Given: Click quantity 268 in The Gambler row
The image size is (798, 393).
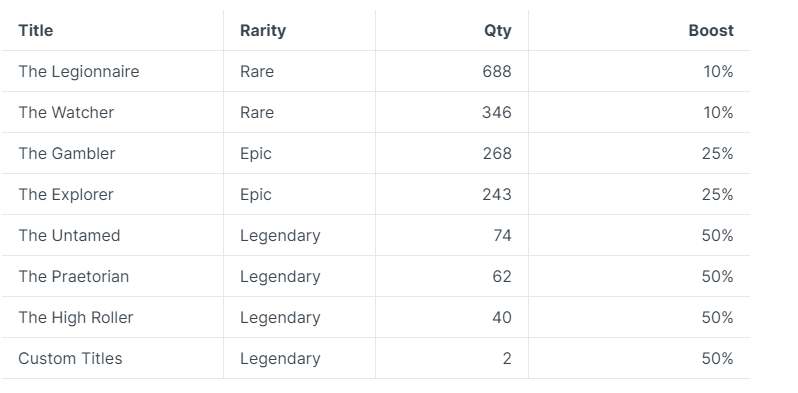Looking at the screenshot, I should (x=497, y=153).
